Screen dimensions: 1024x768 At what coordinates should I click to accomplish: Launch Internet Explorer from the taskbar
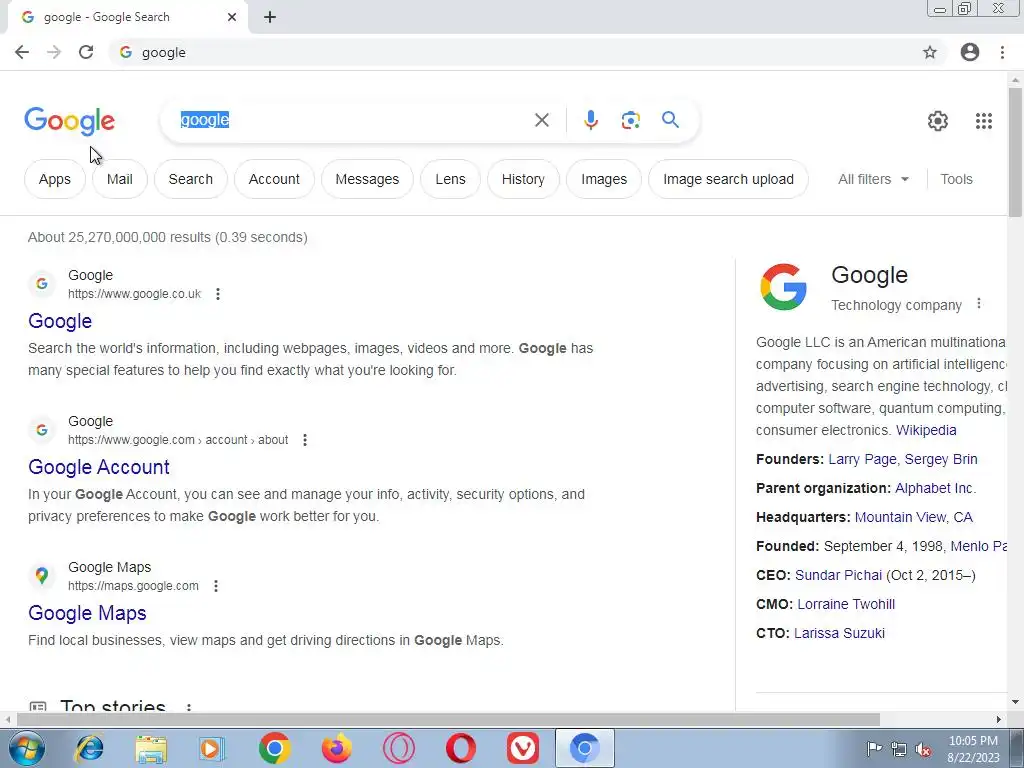[89, 748]
